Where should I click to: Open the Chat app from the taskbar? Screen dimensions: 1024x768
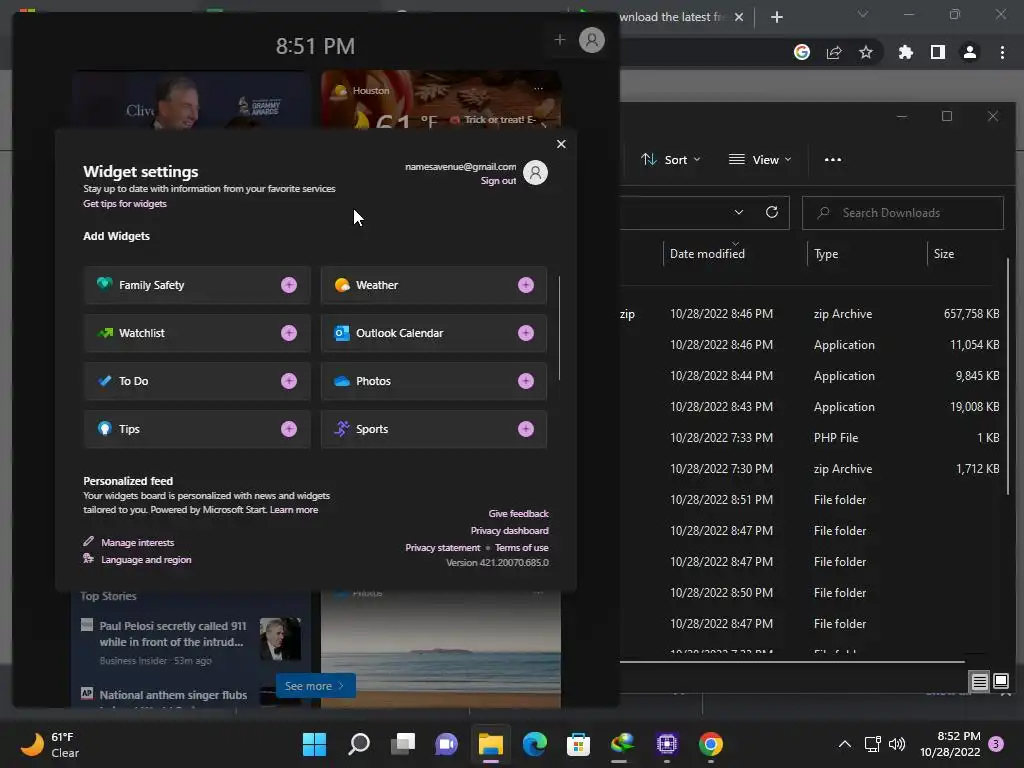447,744
